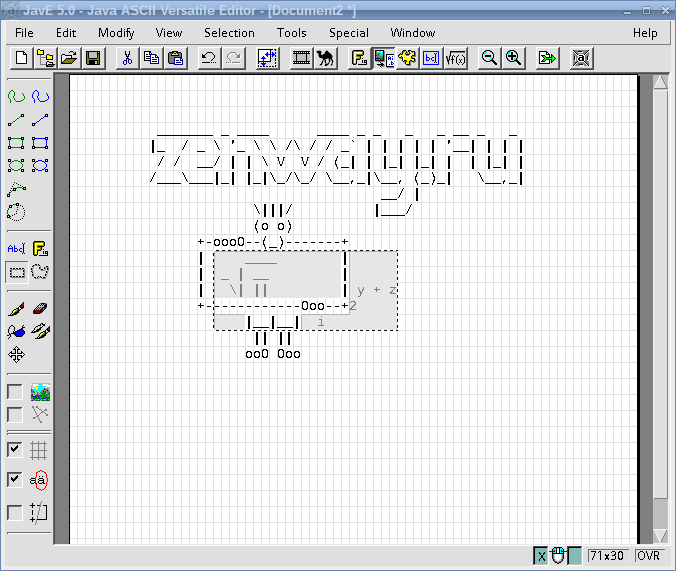
Task: Select the green ellipse tool
Action: coord(16,165)
